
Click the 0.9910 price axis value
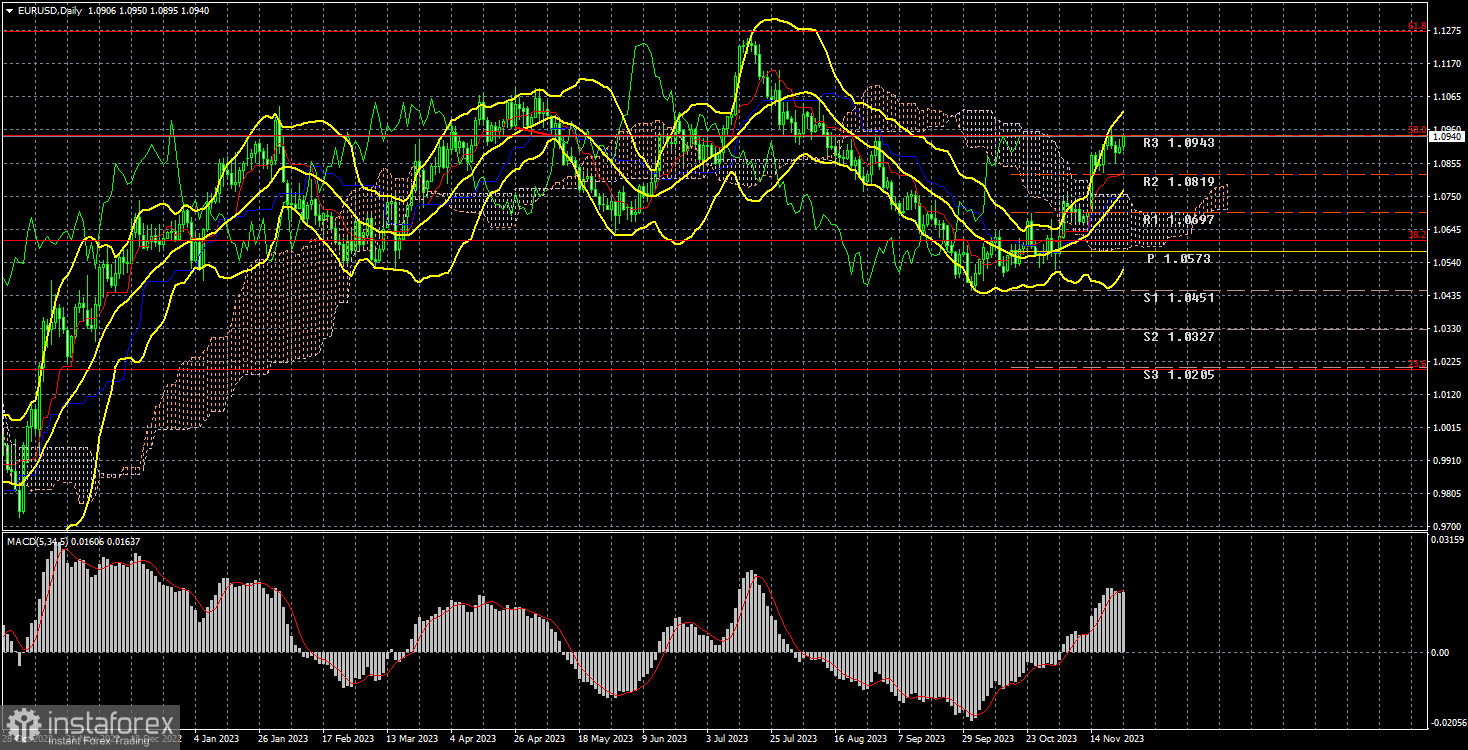click(1446, 460)
